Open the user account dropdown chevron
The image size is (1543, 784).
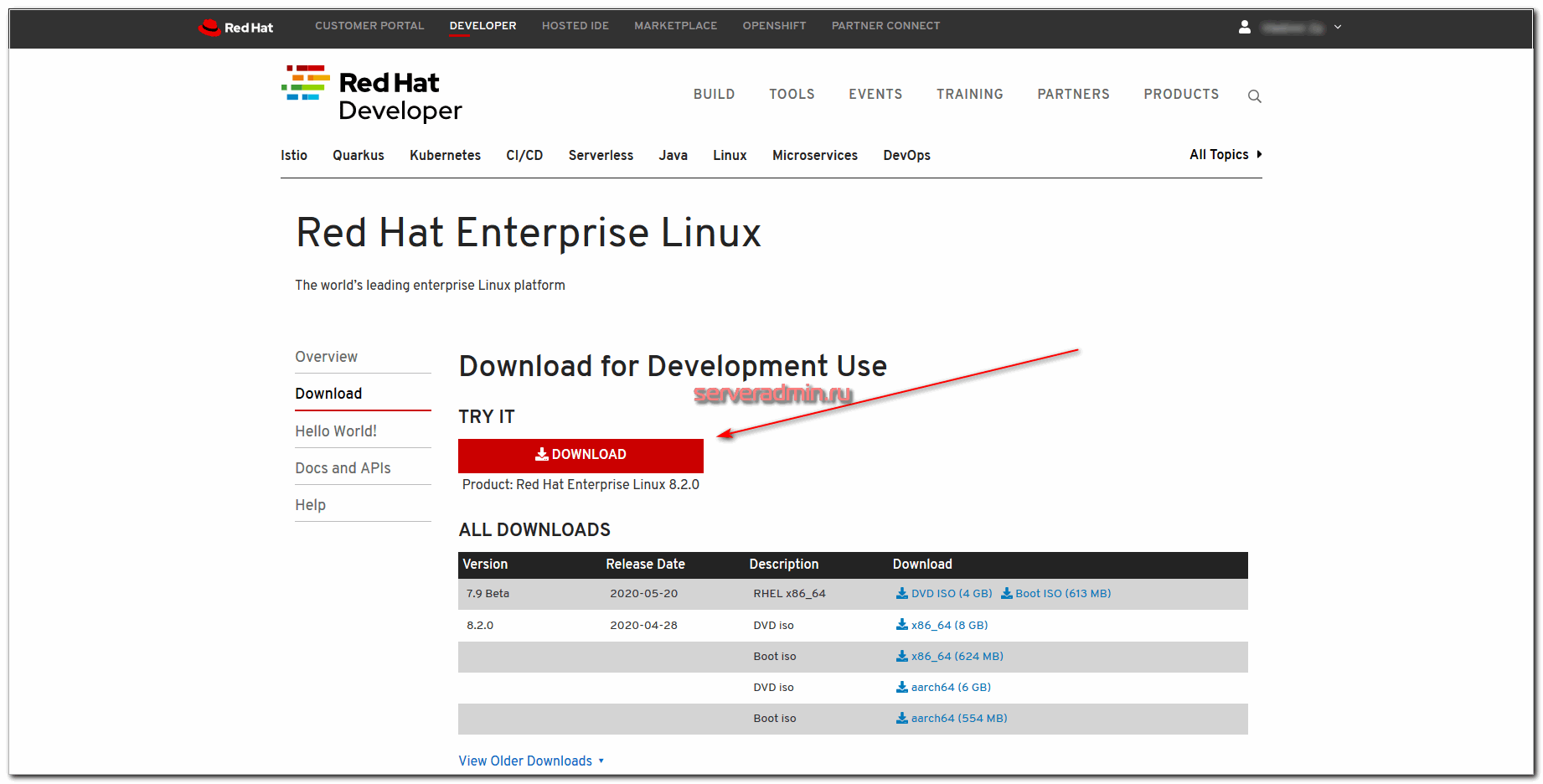1338,28
